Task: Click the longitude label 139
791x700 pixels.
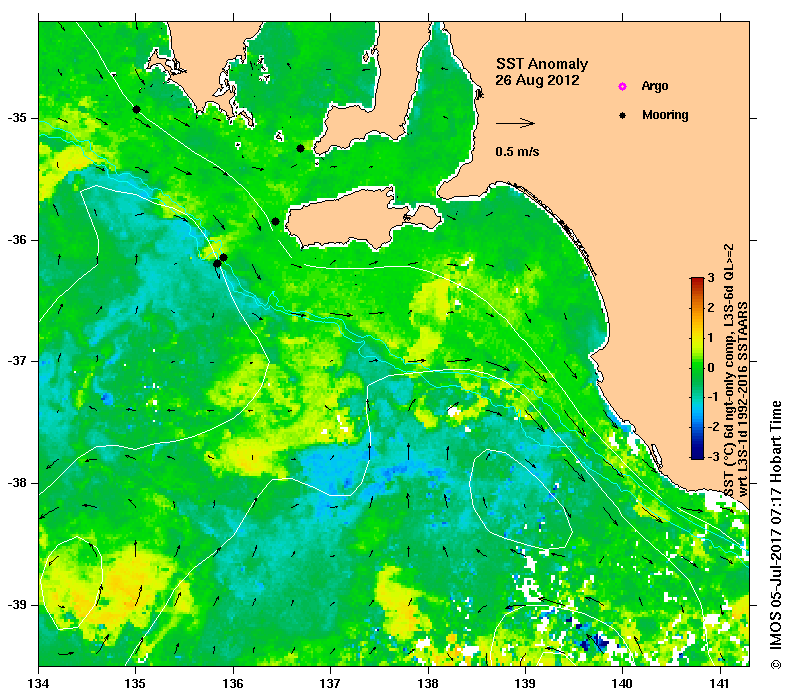Action: point(525,684)
